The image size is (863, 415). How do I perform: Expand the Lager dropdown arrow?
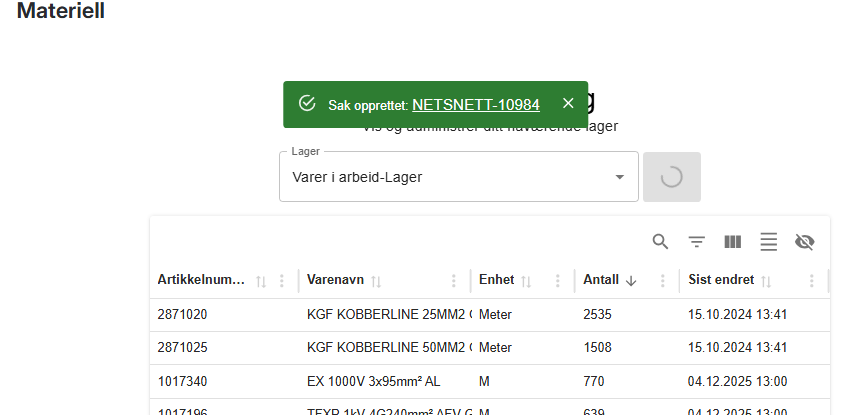click(x=619, y=177)
